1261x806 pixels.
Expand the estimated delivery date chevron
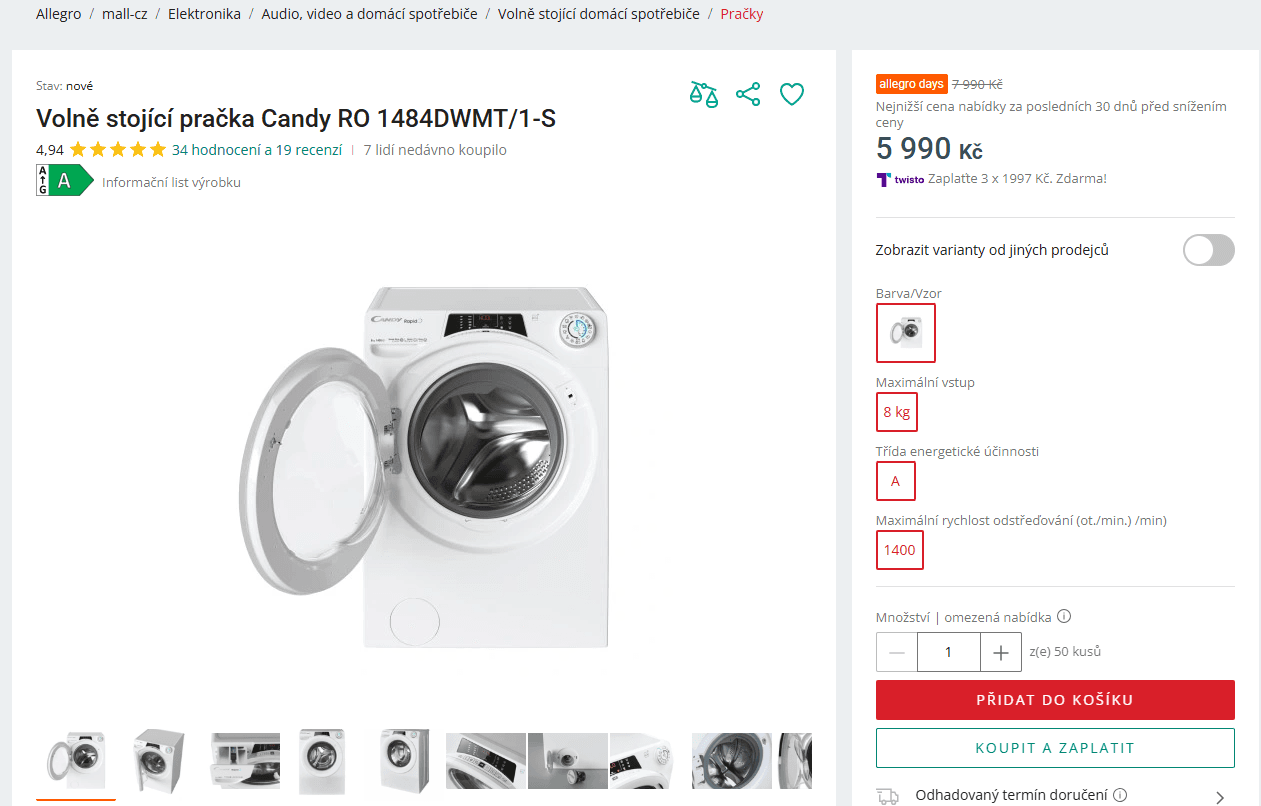[x=1219, y=797]
